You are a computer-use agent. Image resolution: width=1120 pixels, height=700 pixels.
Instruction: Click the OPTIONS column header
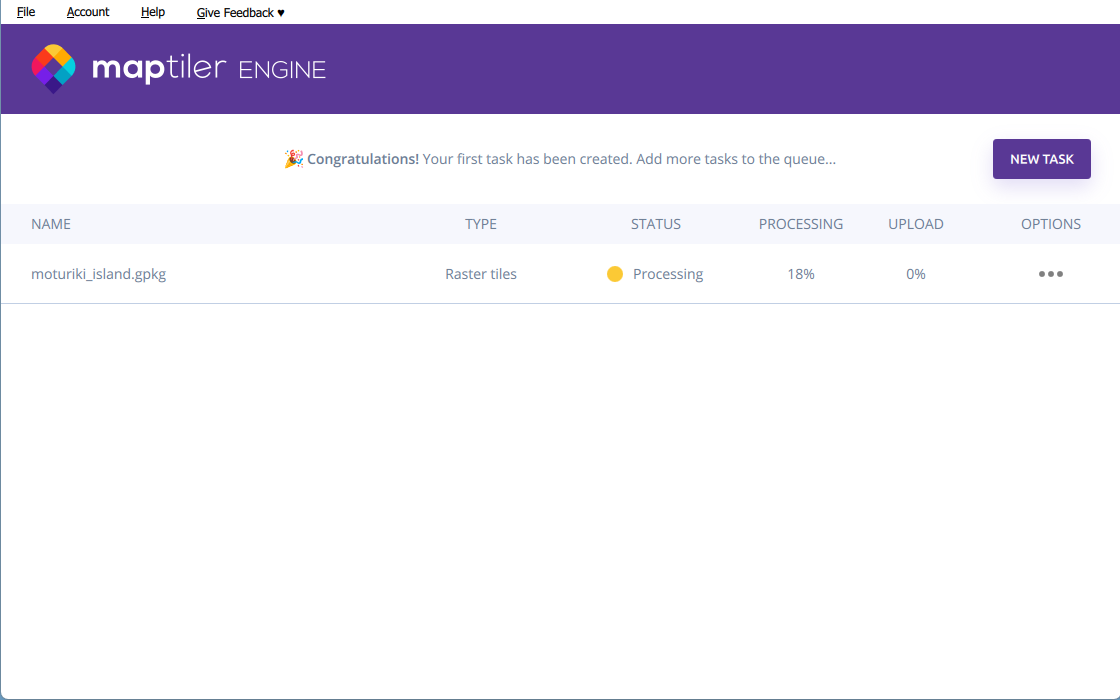[1051, 224]
